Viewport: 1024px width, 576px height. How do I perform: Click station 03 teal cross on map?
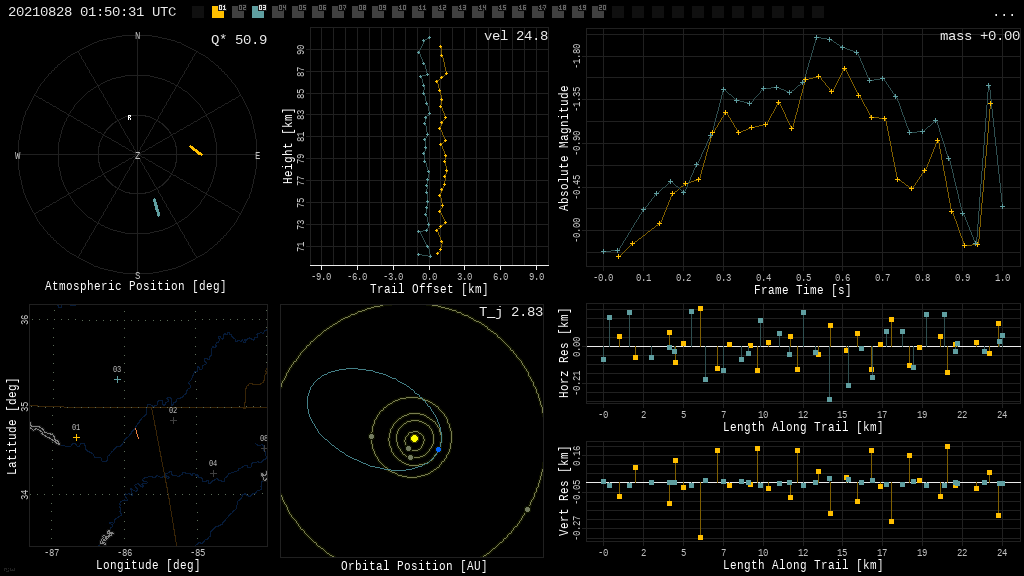pos(117,379)
